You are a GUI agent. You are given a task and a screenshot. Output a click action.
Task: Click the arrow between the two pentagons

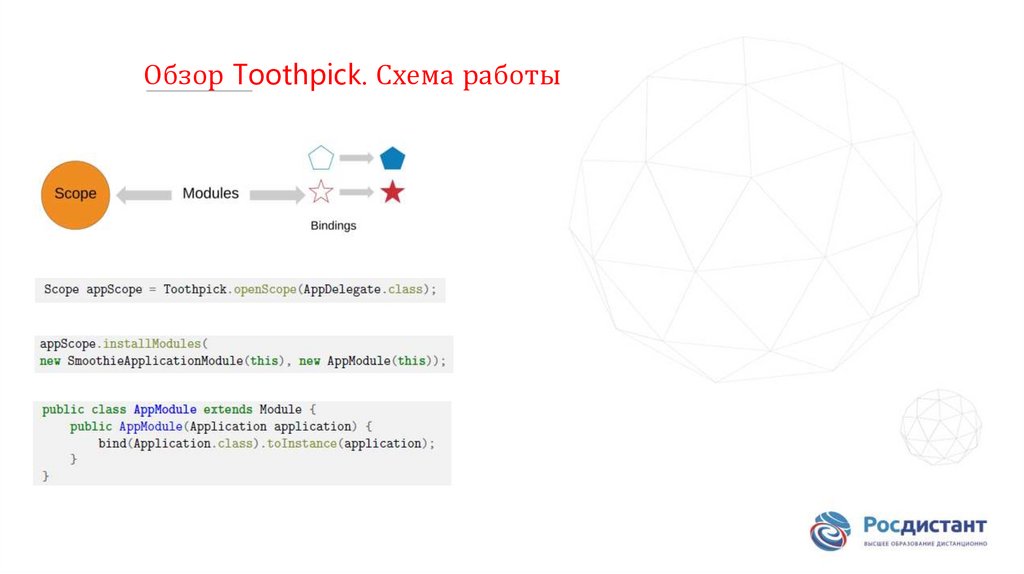[357, 158]
